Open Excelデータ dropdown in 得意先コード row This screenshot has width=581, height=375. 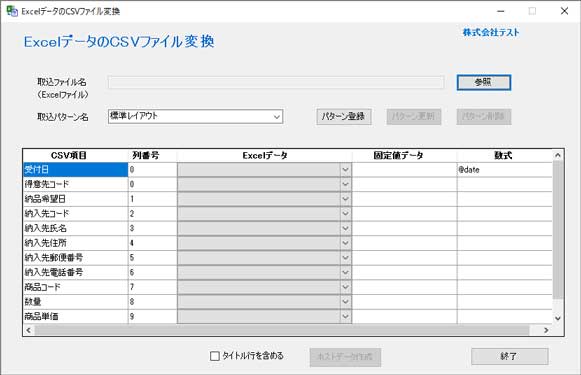[x=345, y=184]
